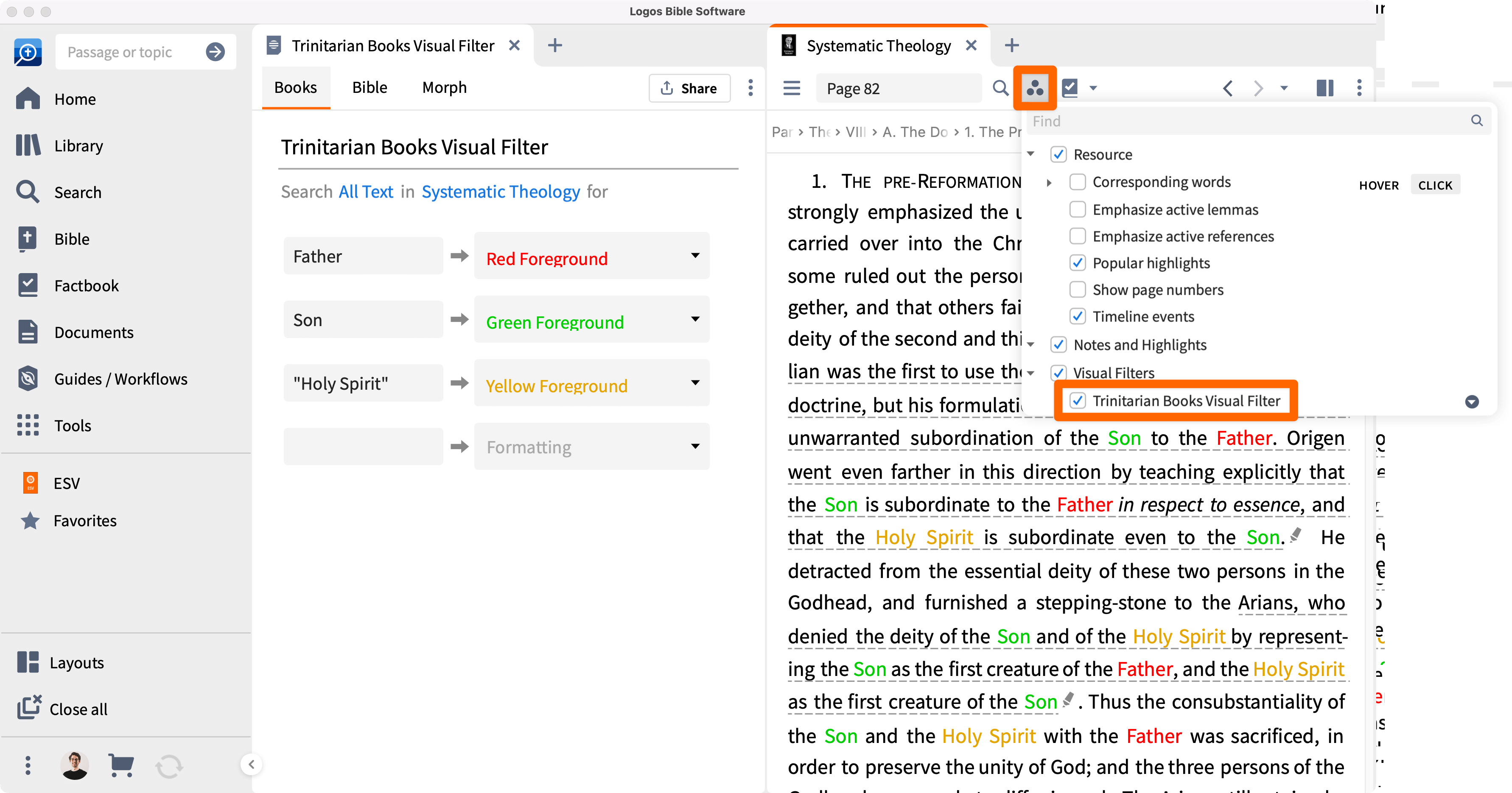
Task: Select the HOVER mode button
Action: pos(1378,185)
